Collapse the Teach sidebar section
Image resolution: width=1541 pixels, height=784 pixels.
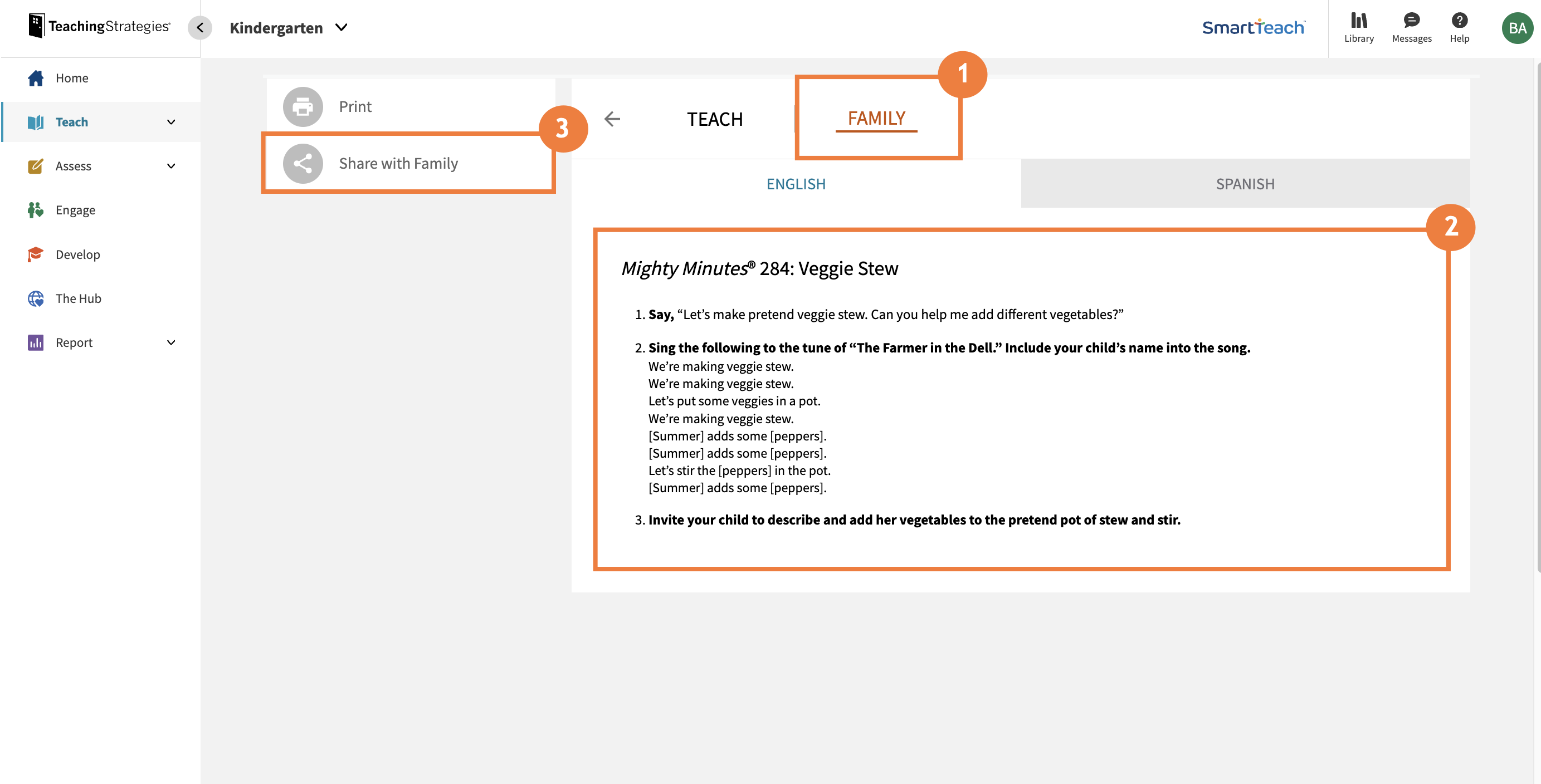[171, 121]
